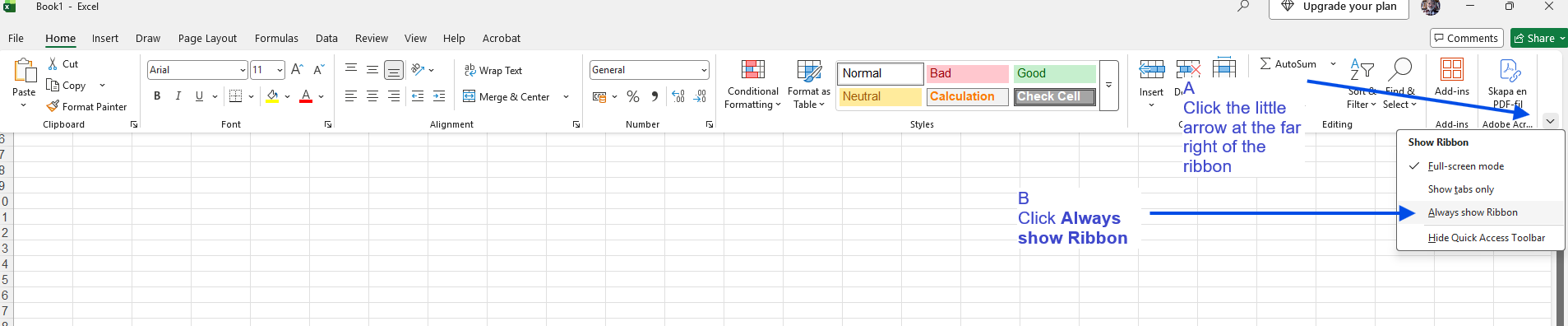Open the General number format dropdown
The width and height of the screenshot is (1568, 326).
(x=704, y=70)
